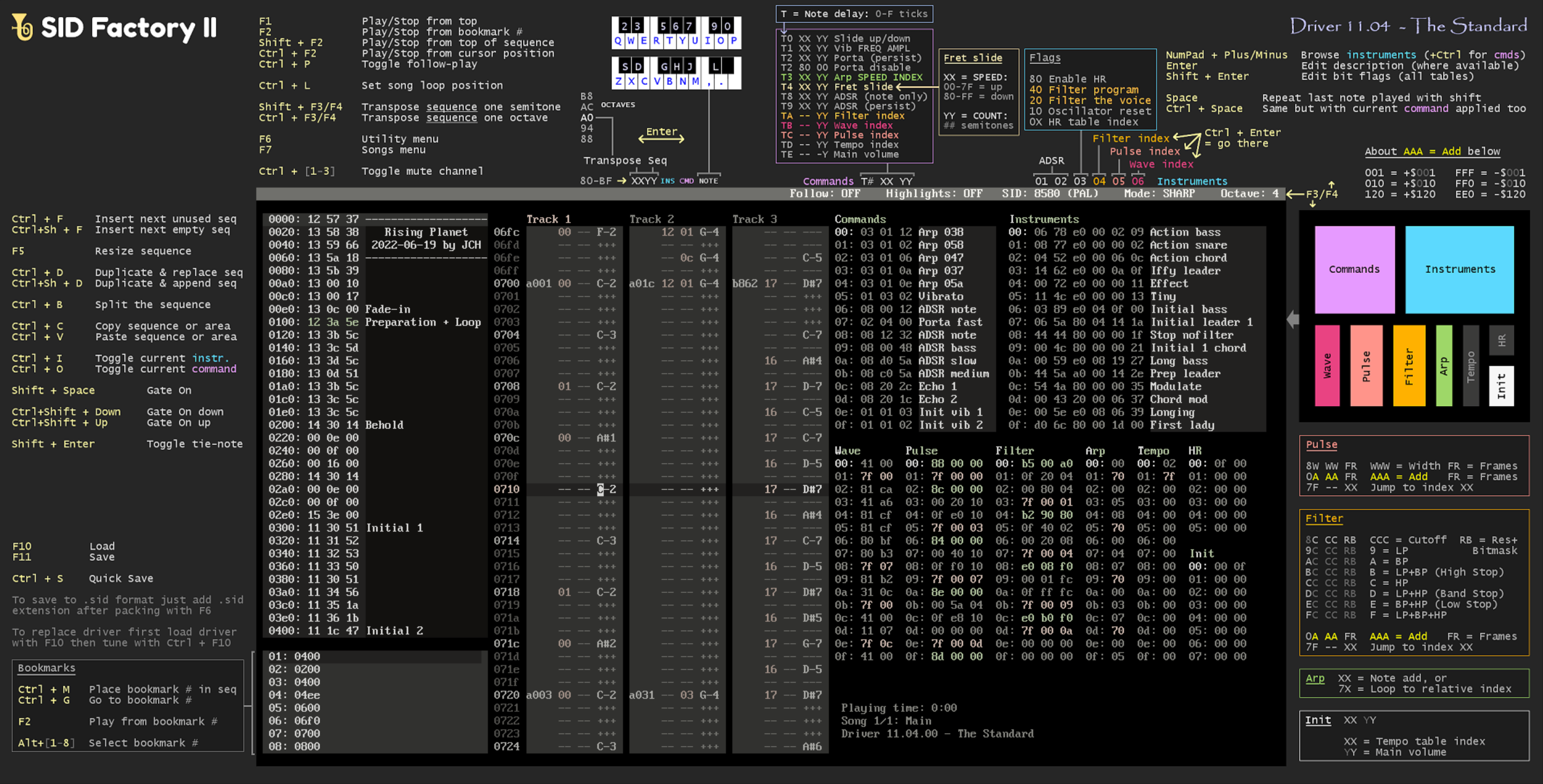
Task: Select command 05 Vibrato
Action: coord(915,296)
